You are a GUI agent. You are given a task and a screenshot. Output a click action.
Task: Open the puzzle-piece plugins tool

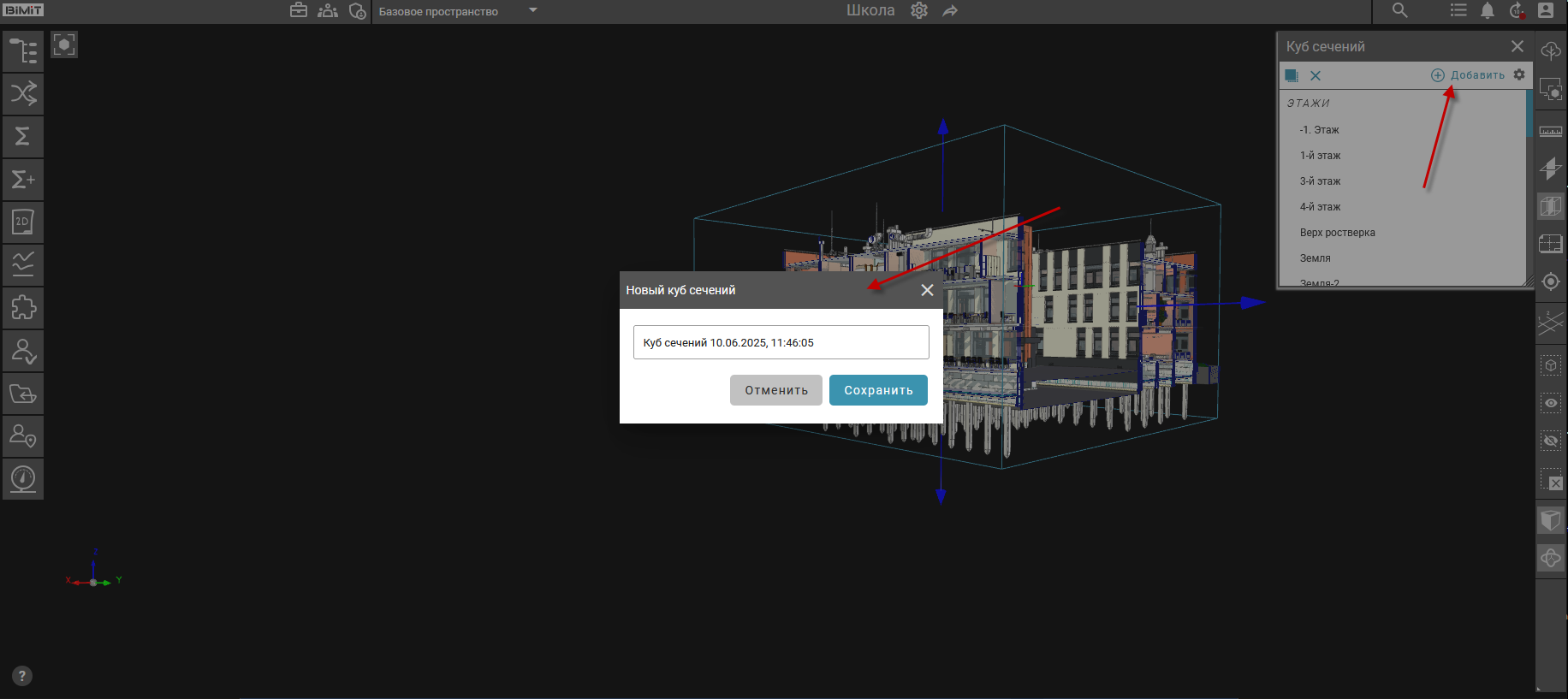23,308
